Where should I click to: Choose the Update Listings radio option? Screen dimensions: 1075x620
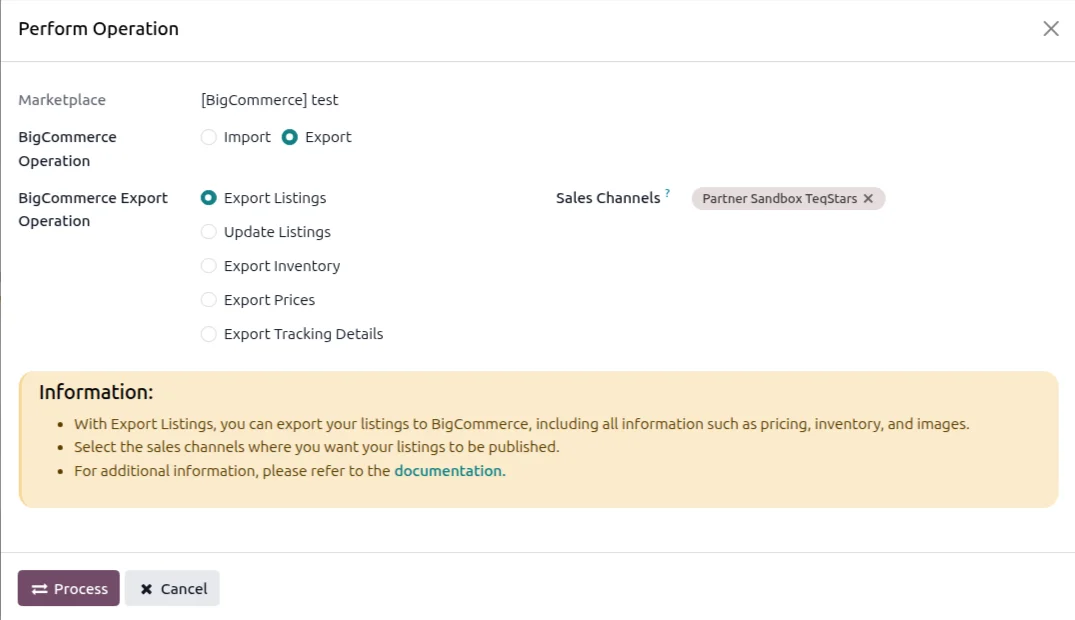pyautogui.click(x=208, y=232)
